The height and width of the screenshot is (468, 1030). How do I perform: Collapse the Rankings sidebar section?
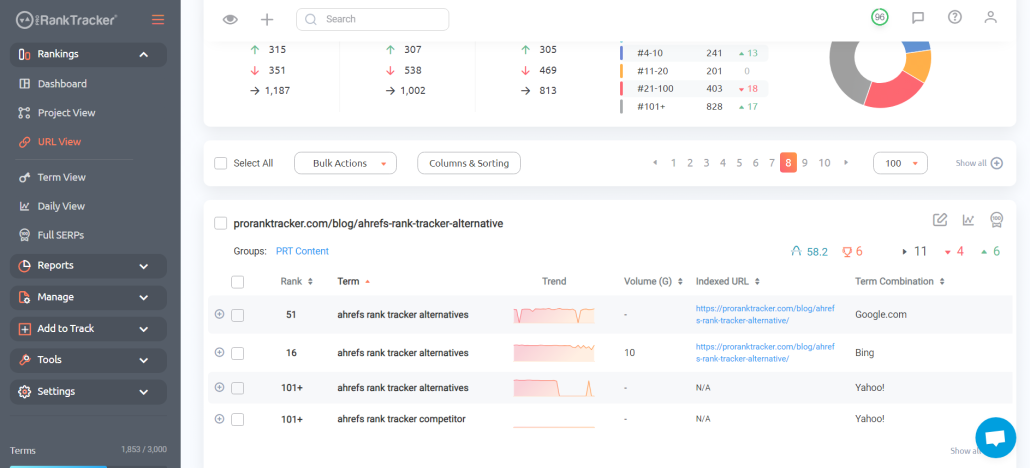pos(88,55)
